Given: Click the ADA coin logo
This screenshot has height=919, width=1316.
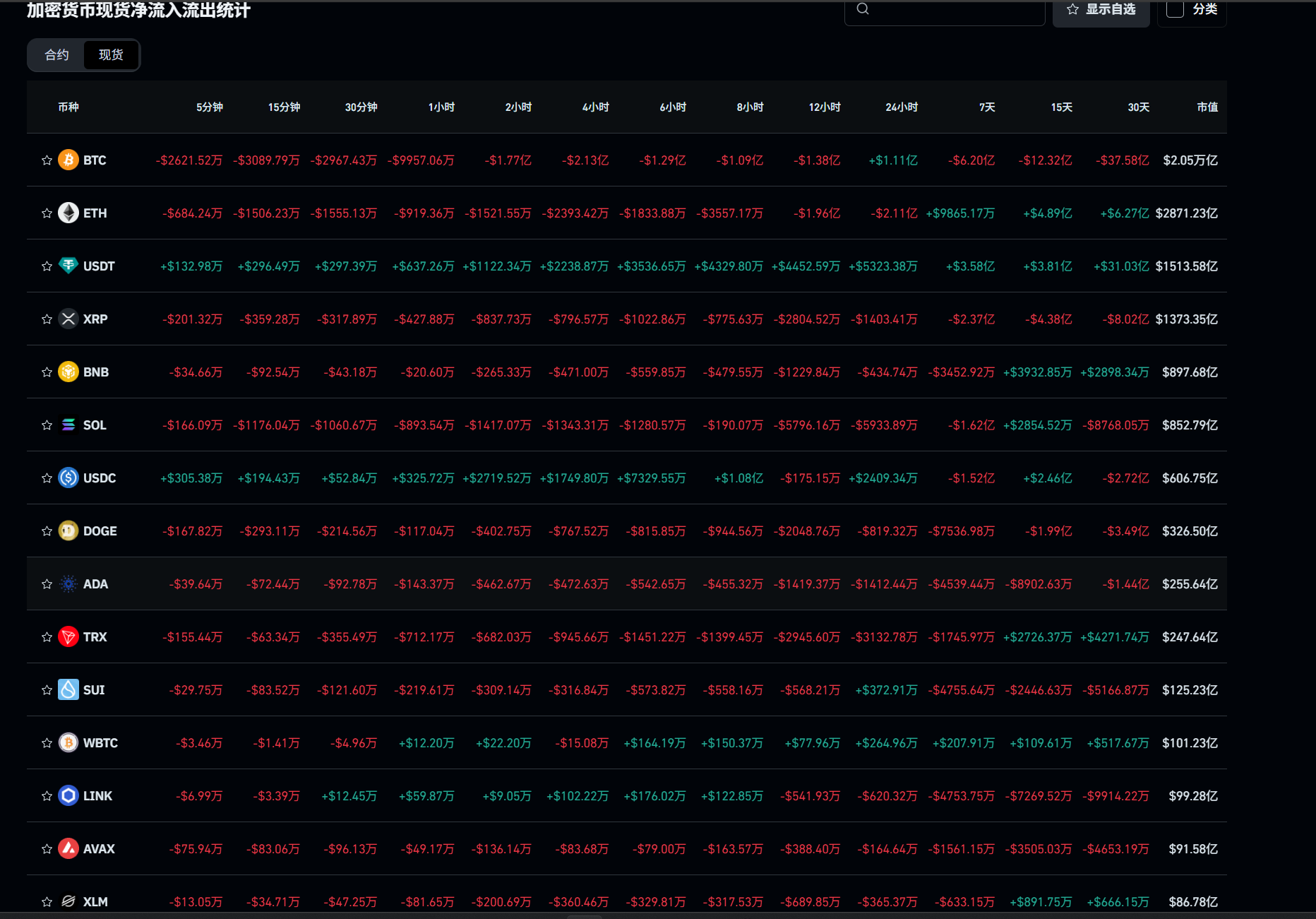Looking at the screenshot, I should click(x=68, y=584).
